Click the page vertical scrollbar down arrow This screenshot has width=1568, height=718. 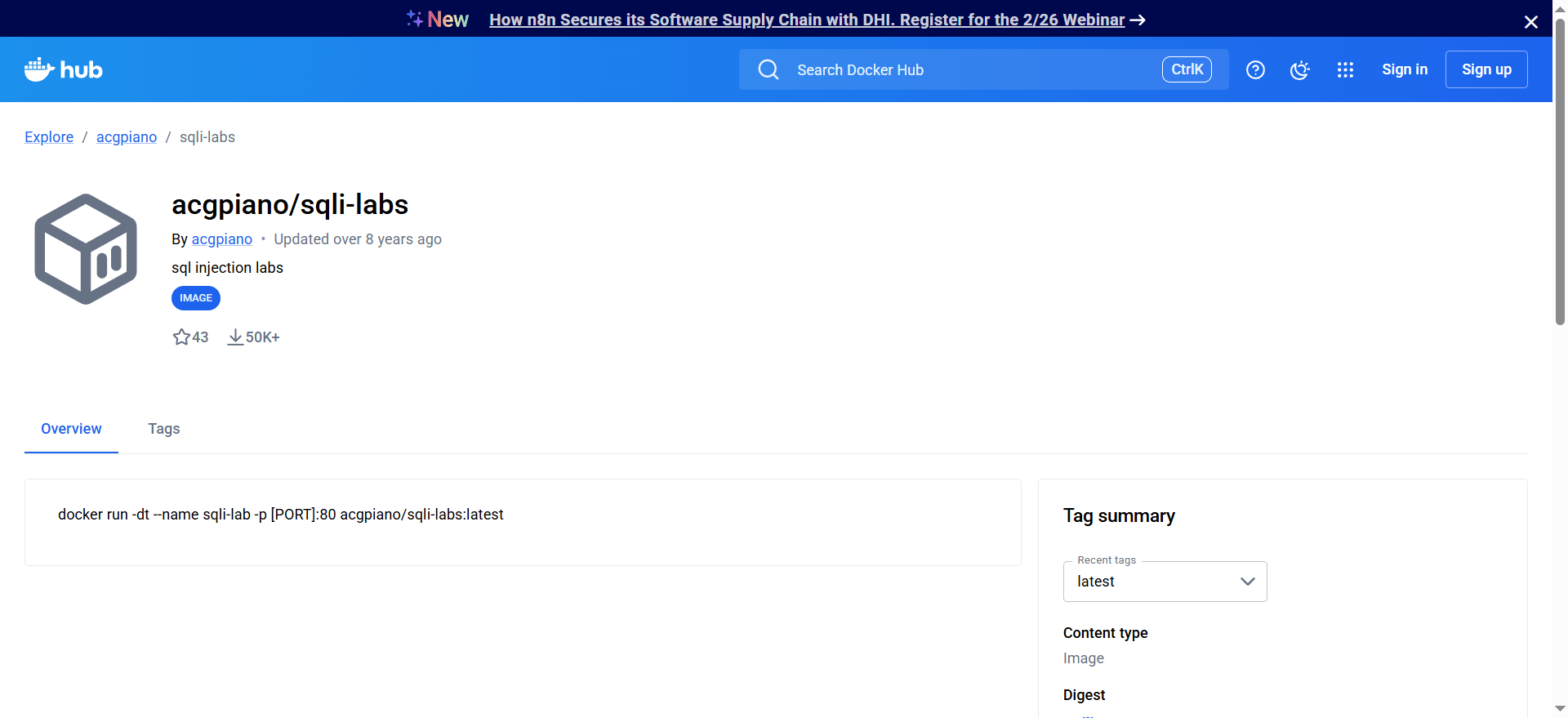pyautogui.click(x=1560, y=708)
